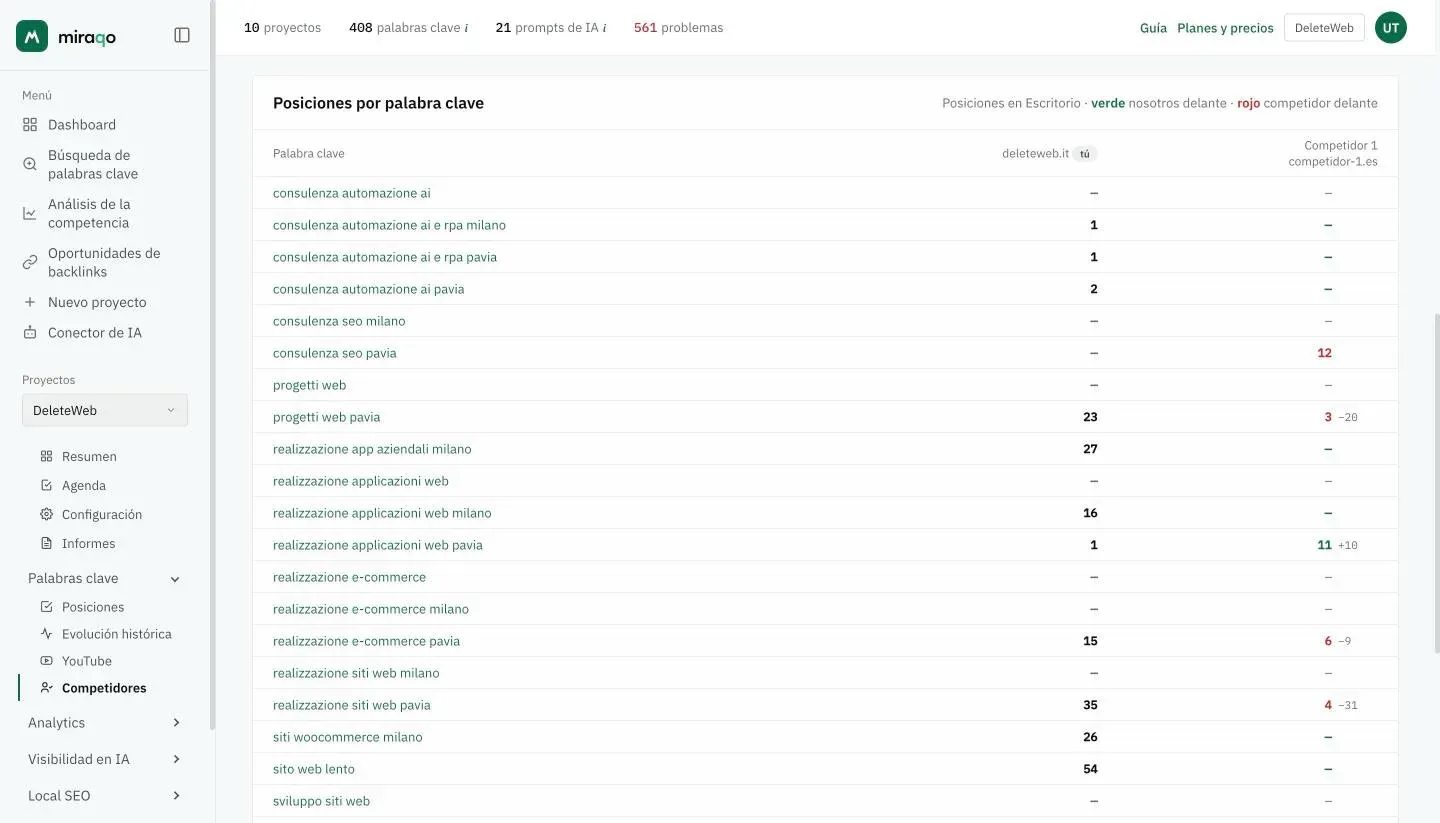Open the YouTube submenu item
Screen dimensions: 1440x823
87,661
